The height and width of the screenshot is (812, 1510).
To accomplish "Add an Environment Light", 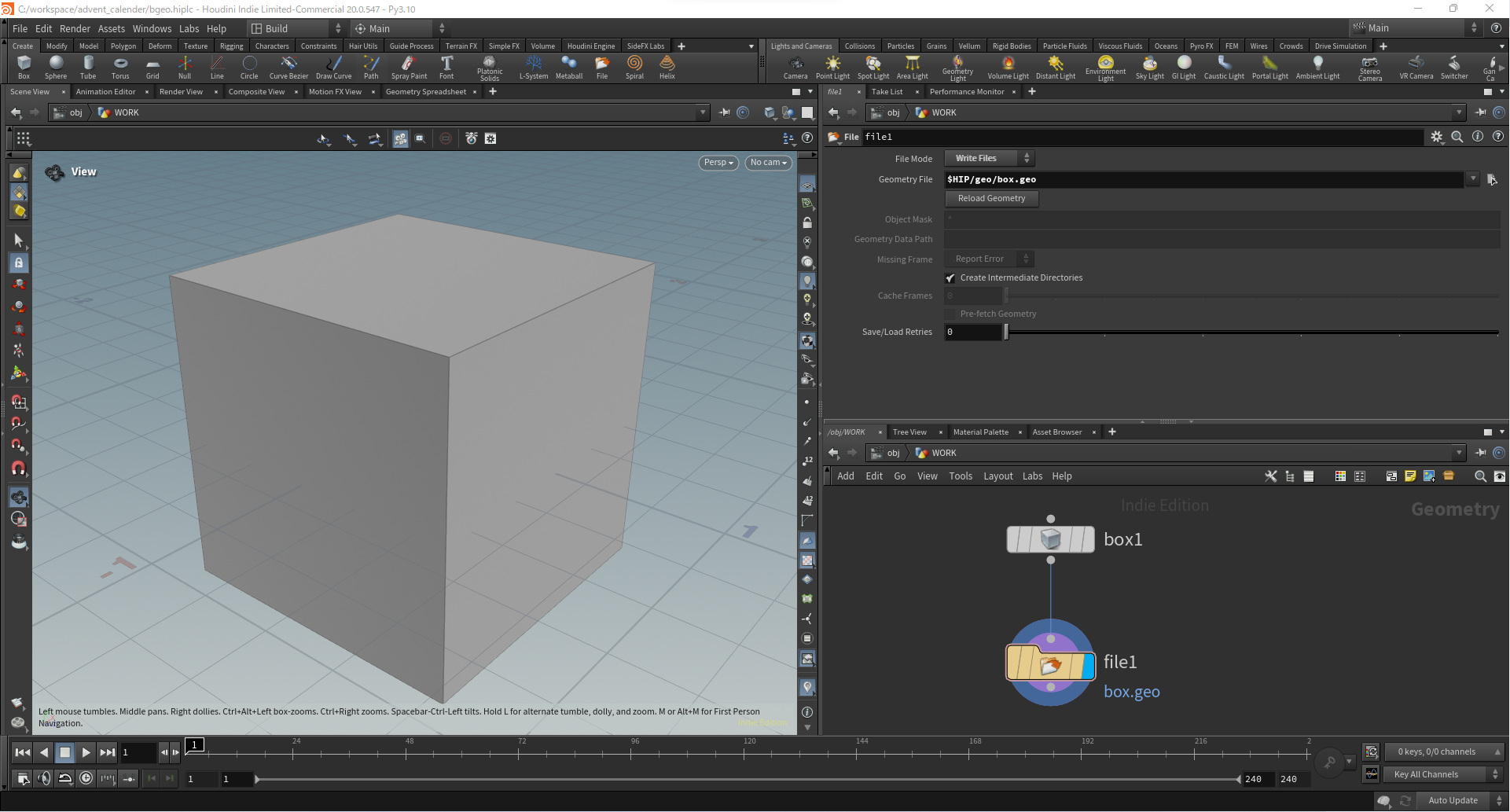I will tap(1105, 67).
